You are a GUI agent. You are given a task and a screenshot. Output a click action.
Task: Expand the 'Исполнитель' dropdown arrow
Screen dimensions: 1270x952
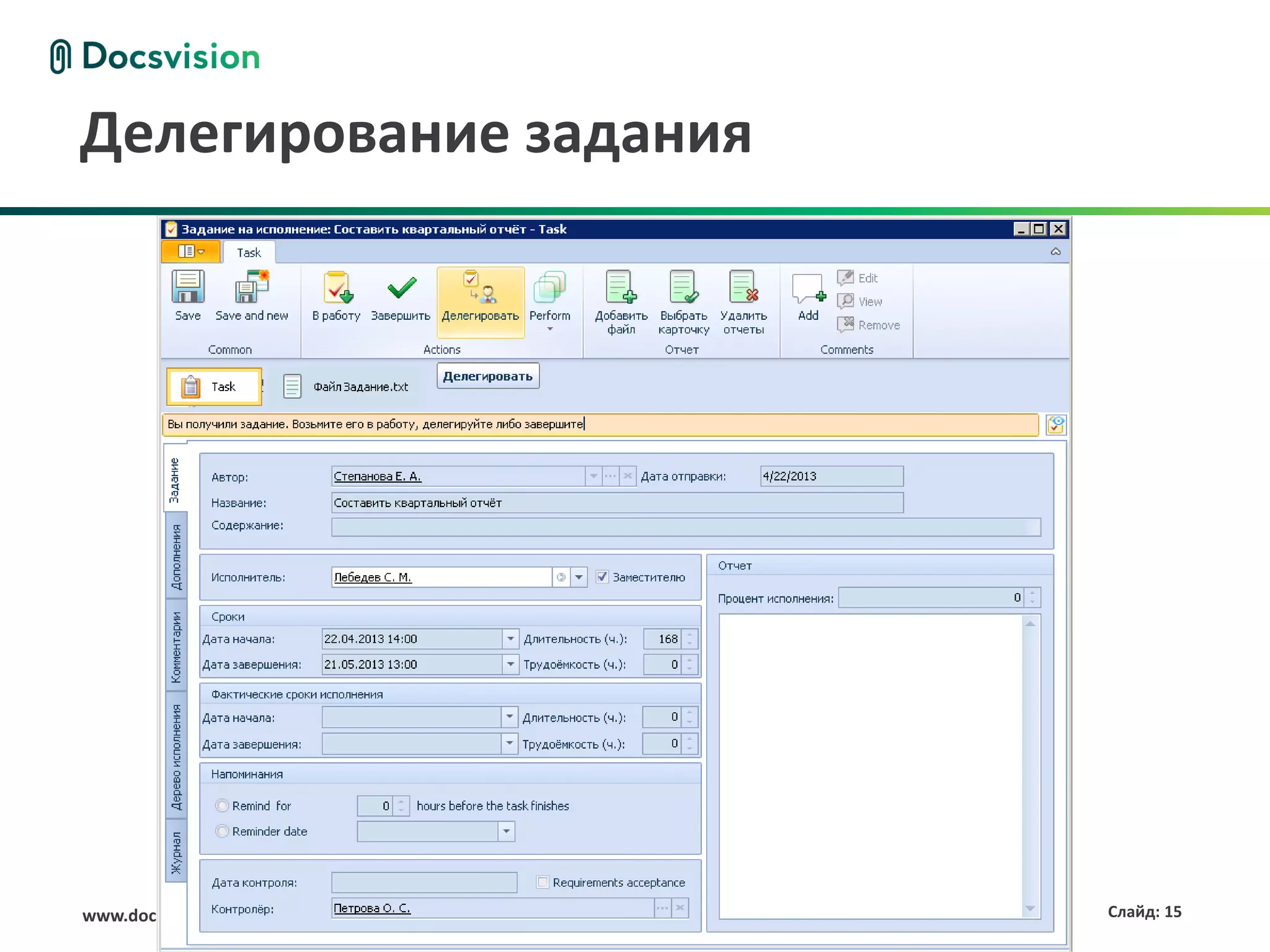click(579, 577)
